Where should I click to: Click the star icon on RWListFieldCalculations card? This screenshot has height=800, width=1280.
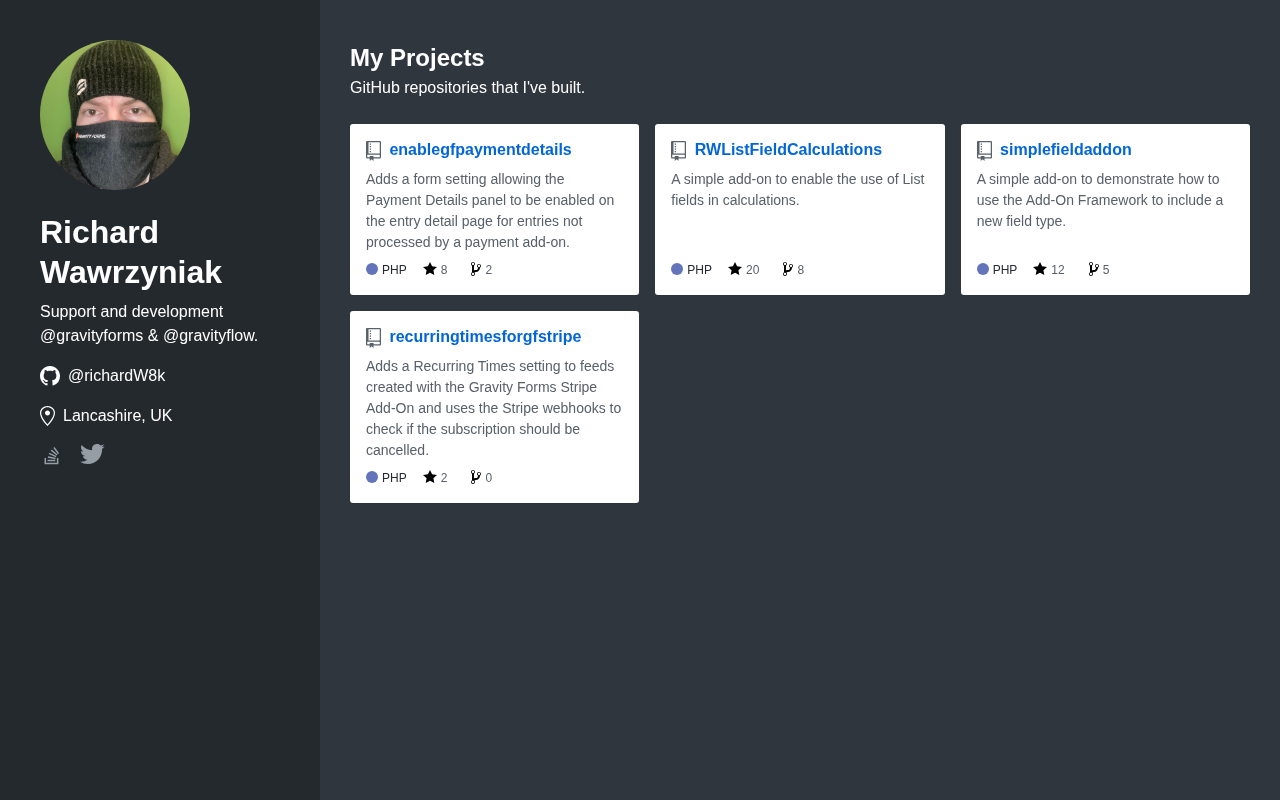pos(735,269)
